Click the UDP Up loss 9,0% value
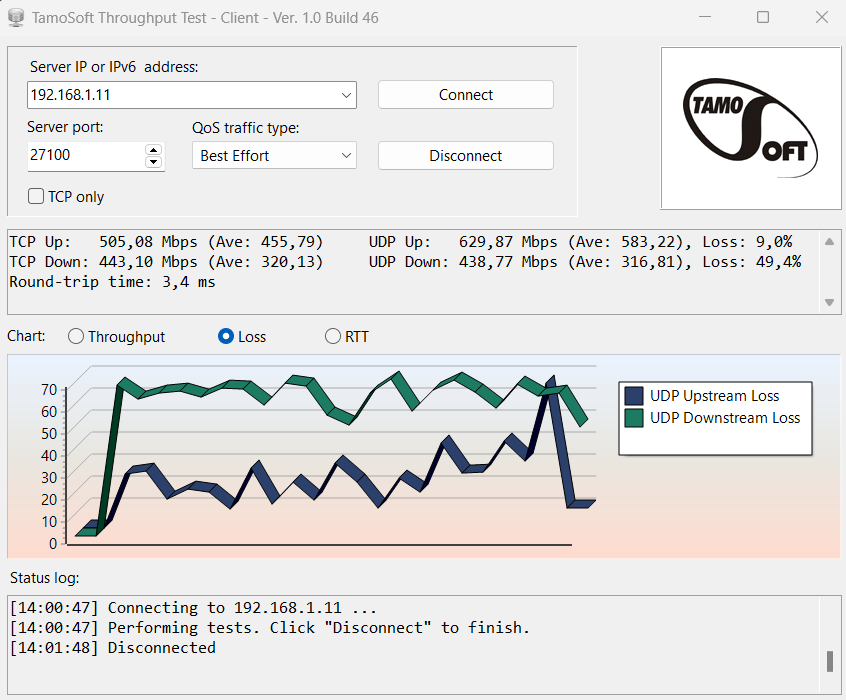846x700 pixels. [774, 242]
